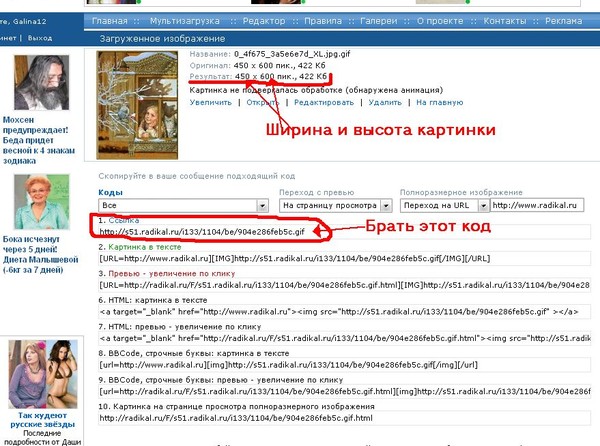The width and height of the screenshot is (600, 446).
Task: Open the Диета Малышевой ad link
Action: click(40, 254)
